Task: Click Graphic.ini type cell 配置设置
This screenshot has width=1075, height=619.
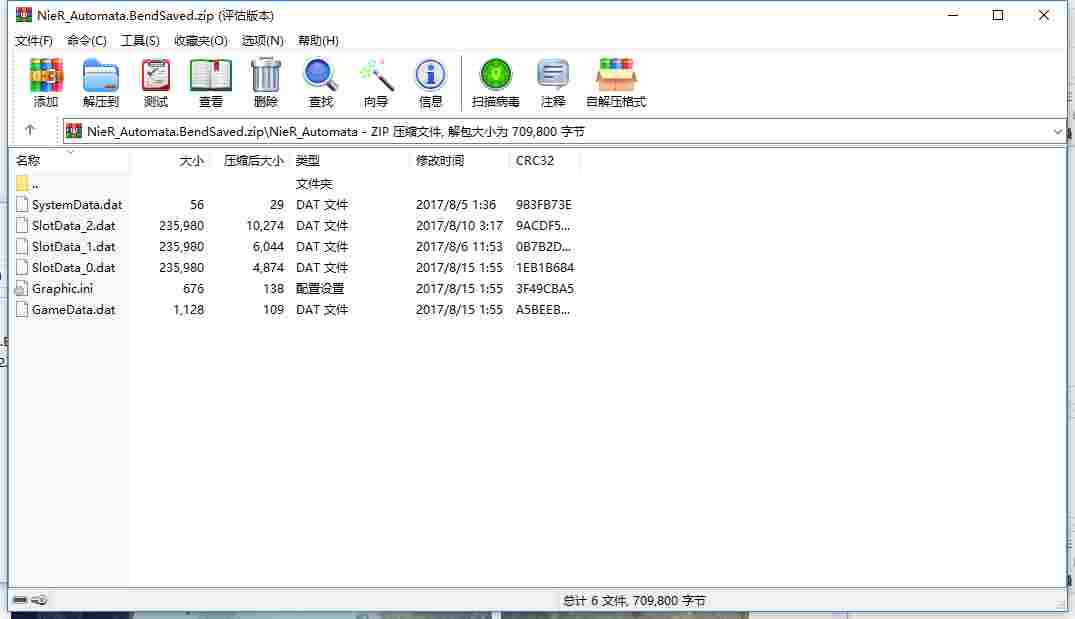Action: click(x=319, y=289)
